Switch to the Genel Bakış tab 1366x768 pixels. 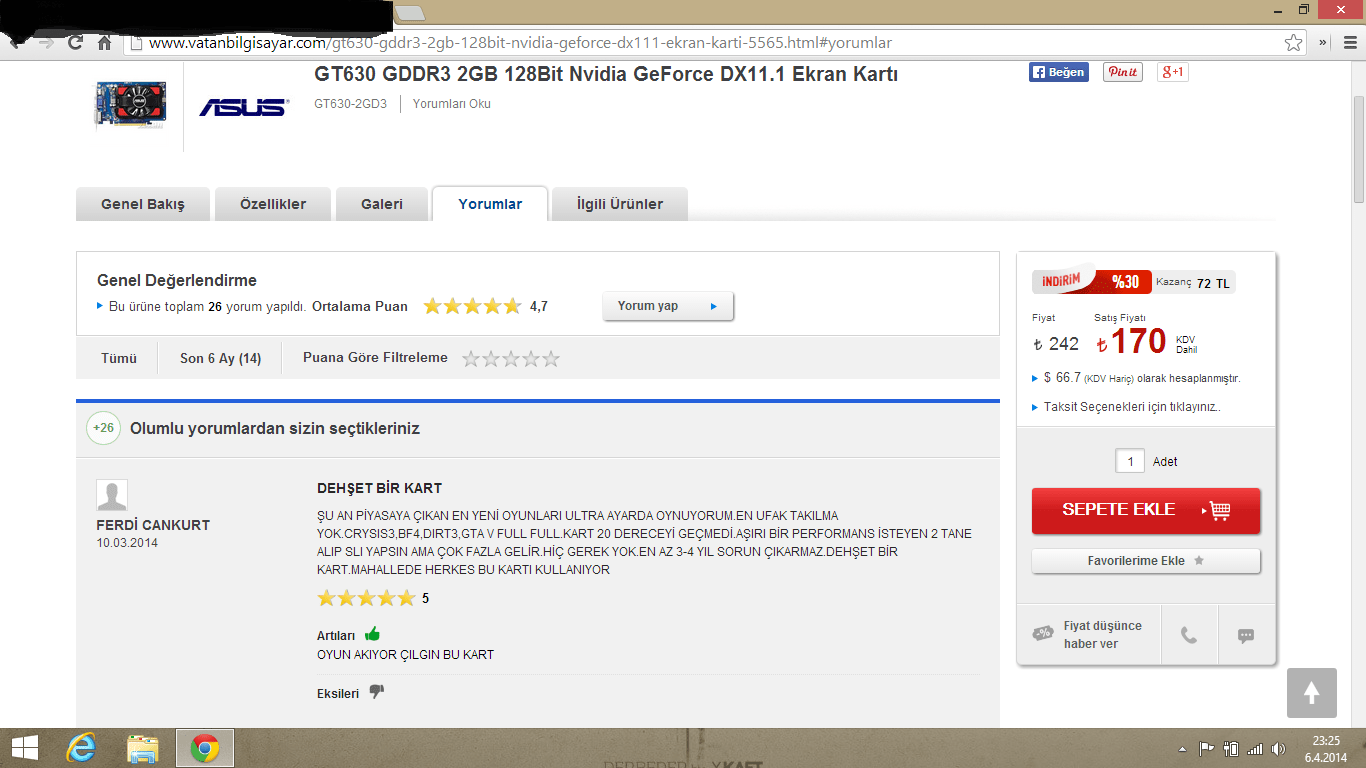(143, 204)
